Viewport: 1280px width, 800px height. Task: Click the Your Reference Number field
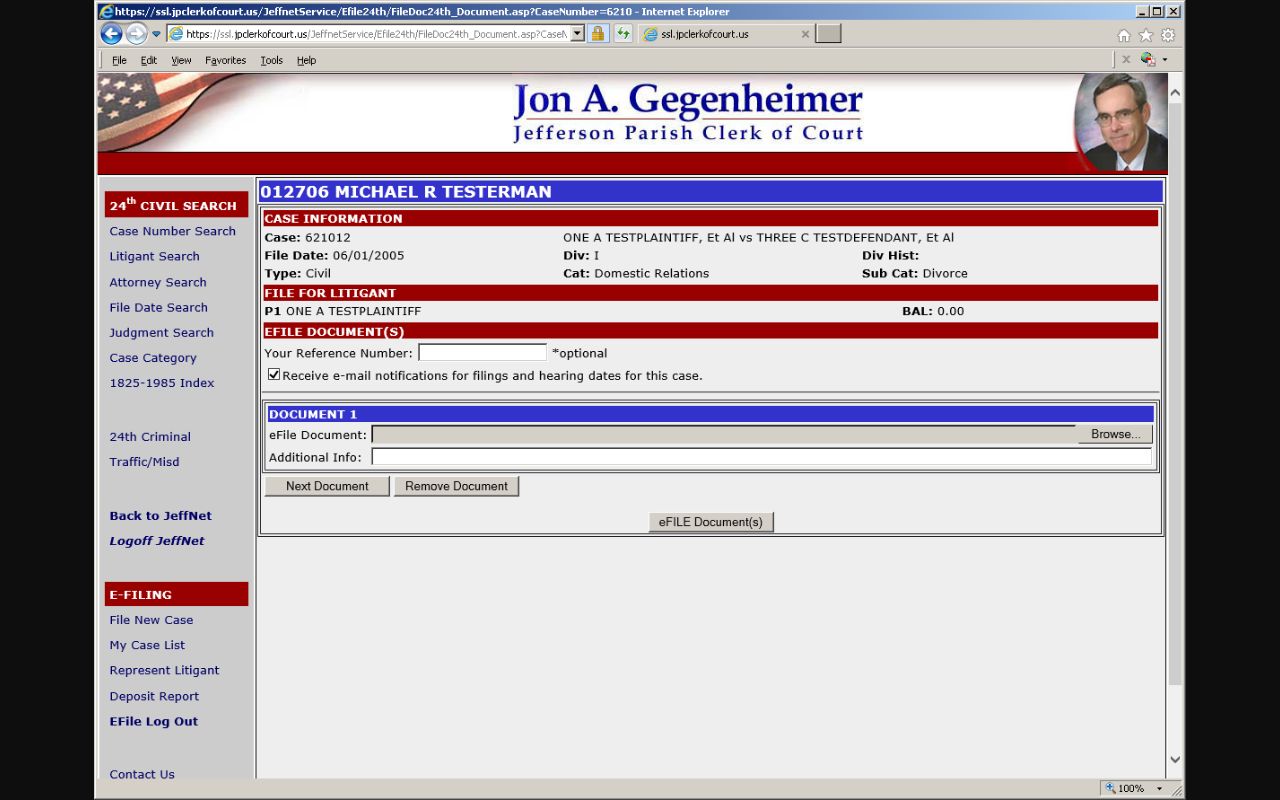(x=482, y=353)
